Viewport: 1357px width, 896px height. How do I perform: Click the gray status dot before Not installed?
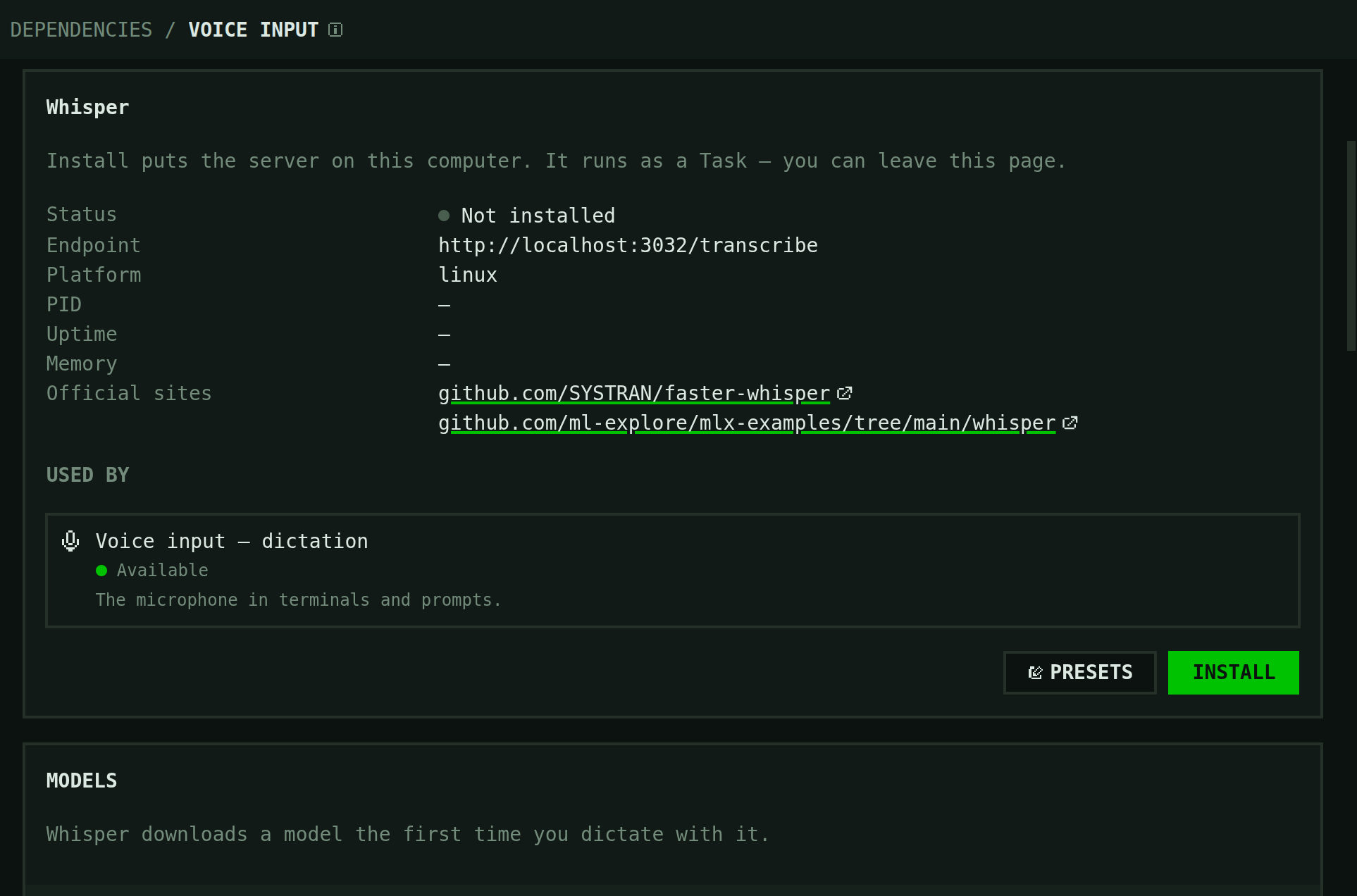444,216
